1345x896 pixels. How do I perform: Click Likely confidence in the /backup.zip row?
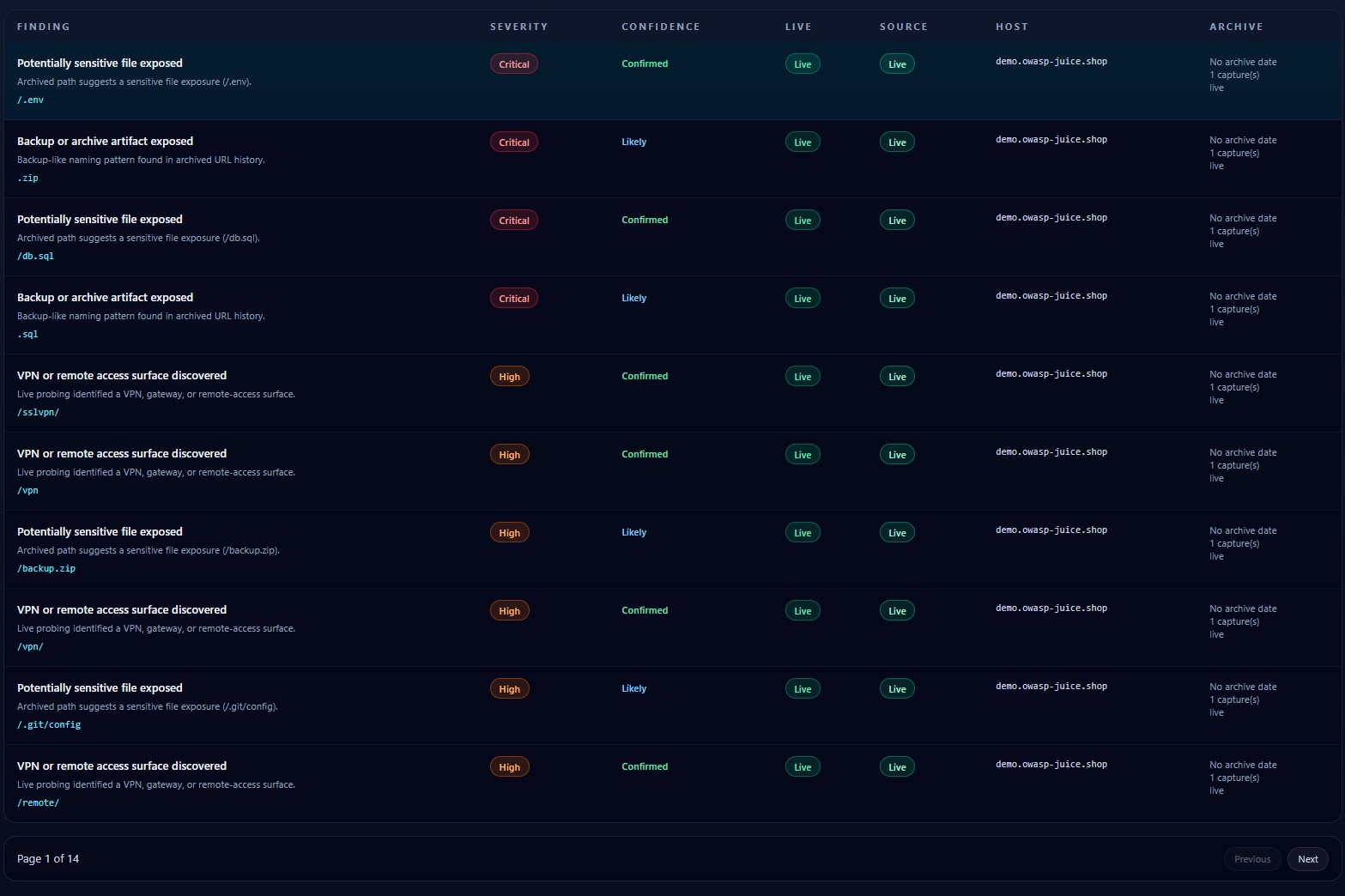pos(634,533)
